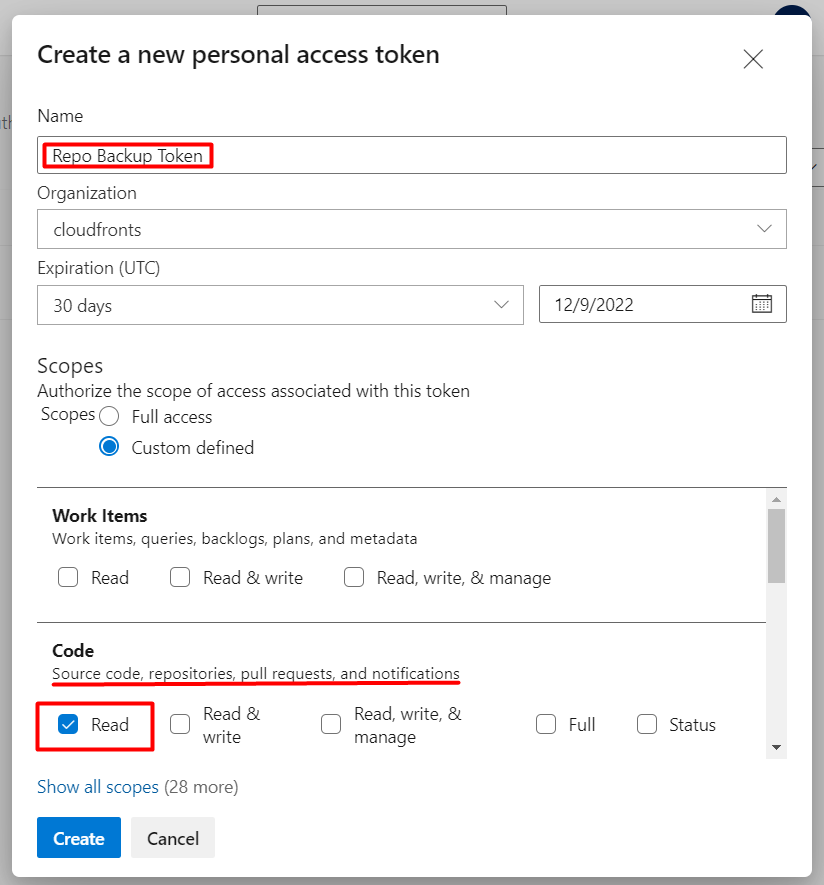
Task: Check Work Items Read checkbox
Action: [x=68, y=577]
